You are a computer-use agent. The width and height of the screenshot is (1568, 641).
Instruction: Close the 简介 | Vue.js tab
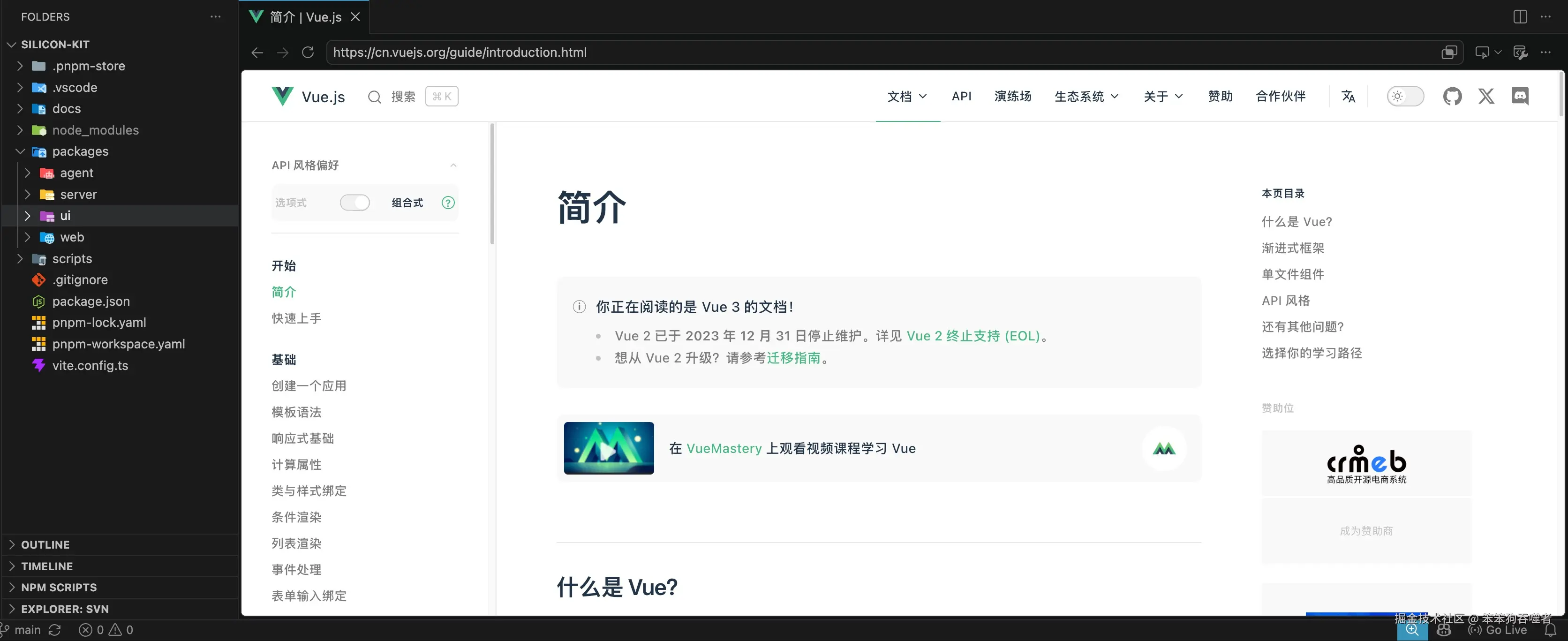click(x=355, y=17)
